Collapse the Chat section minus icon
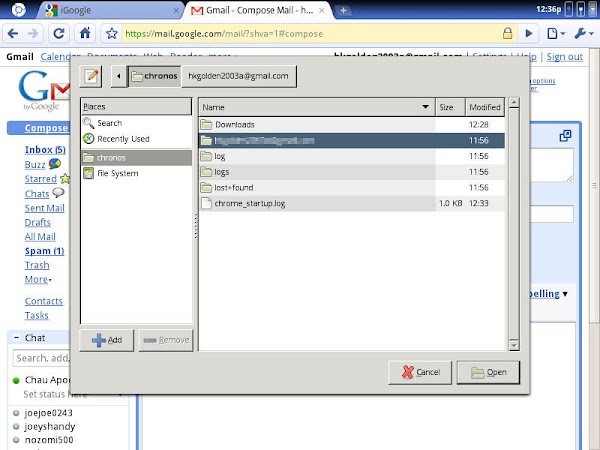 (16, 338)
